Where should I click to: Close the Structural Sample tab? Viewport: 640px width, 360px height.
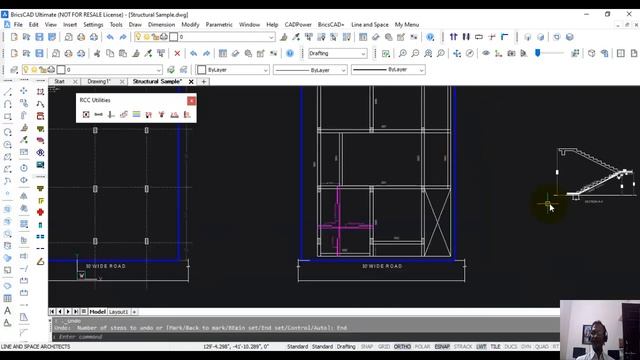click(x=191, y=82)
